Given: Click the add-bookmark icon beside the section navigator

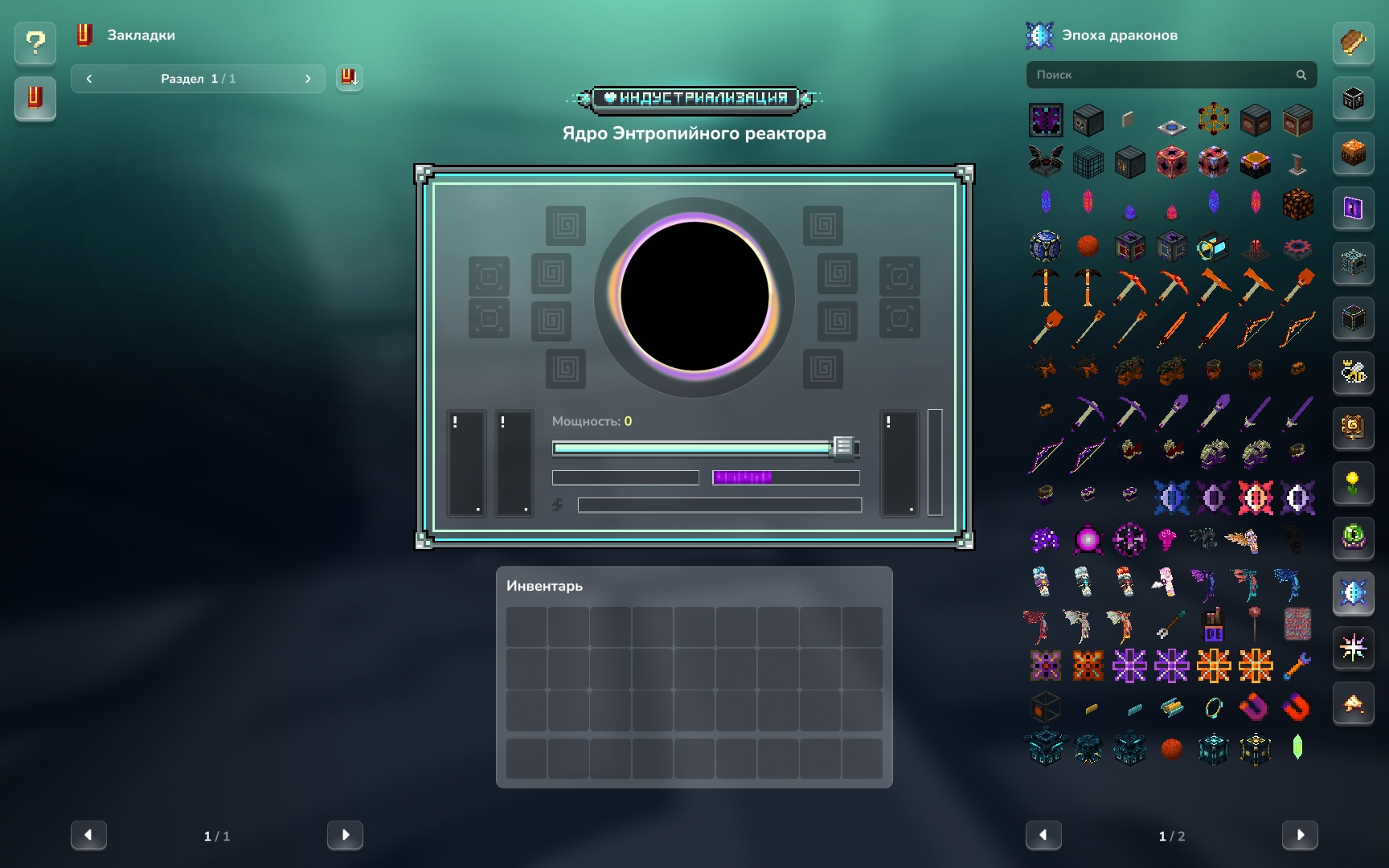Looking at the screenshot, I should click(x=349, y=78).
